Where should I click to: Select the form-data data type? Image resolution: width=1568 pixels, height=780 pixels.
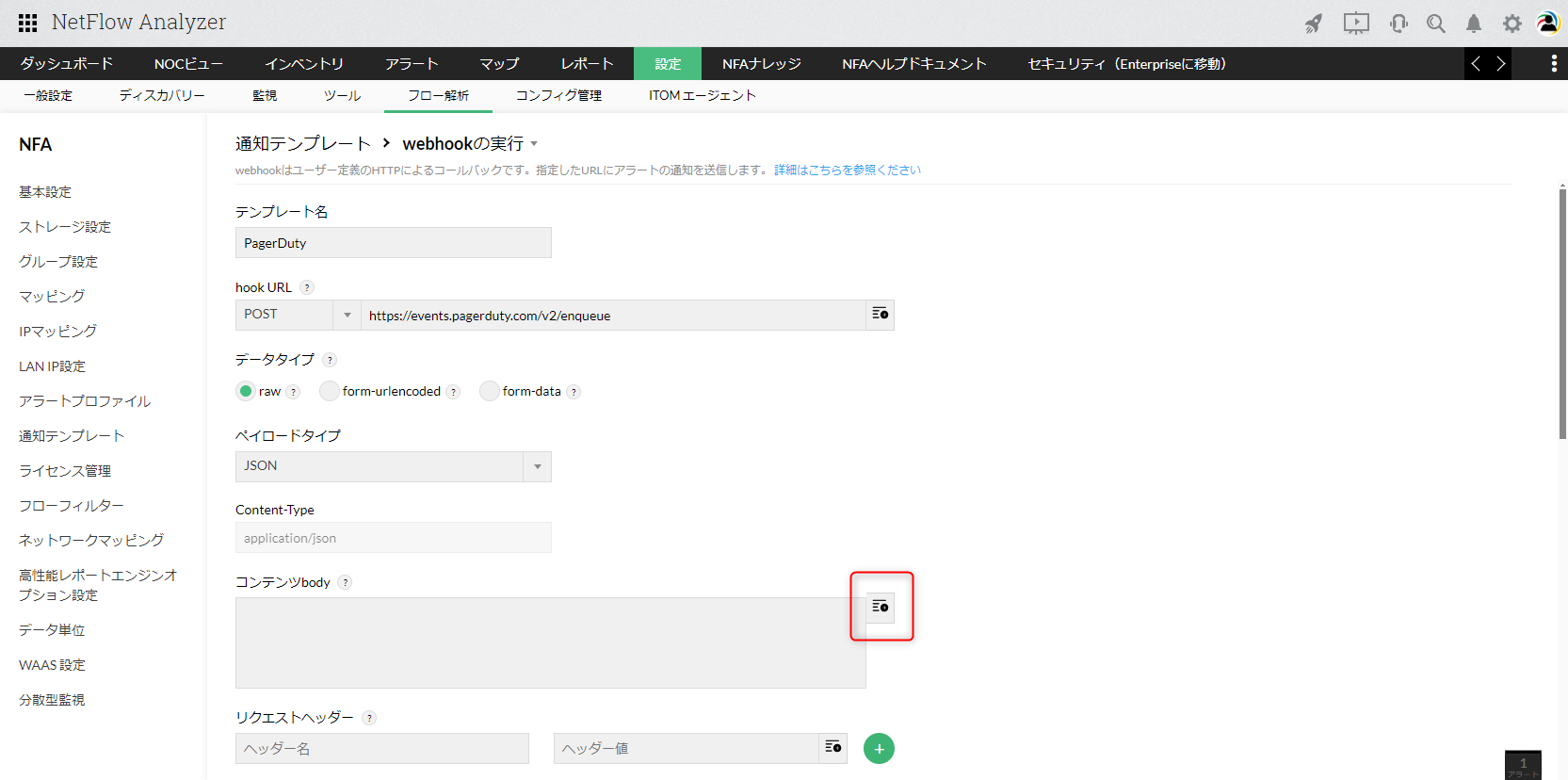tap(489, 391)
